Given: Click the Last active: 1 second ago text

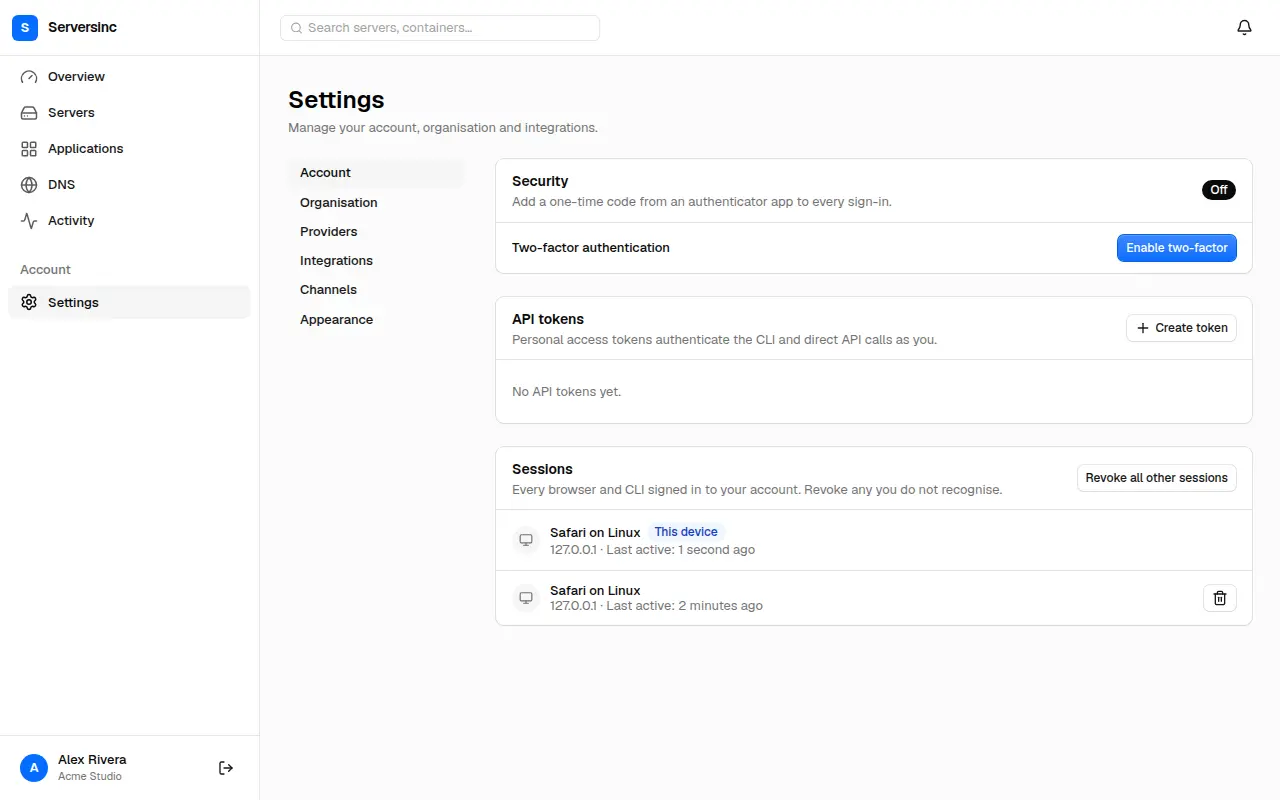Looking at the screenshot, I should click(x=680, y=550).
